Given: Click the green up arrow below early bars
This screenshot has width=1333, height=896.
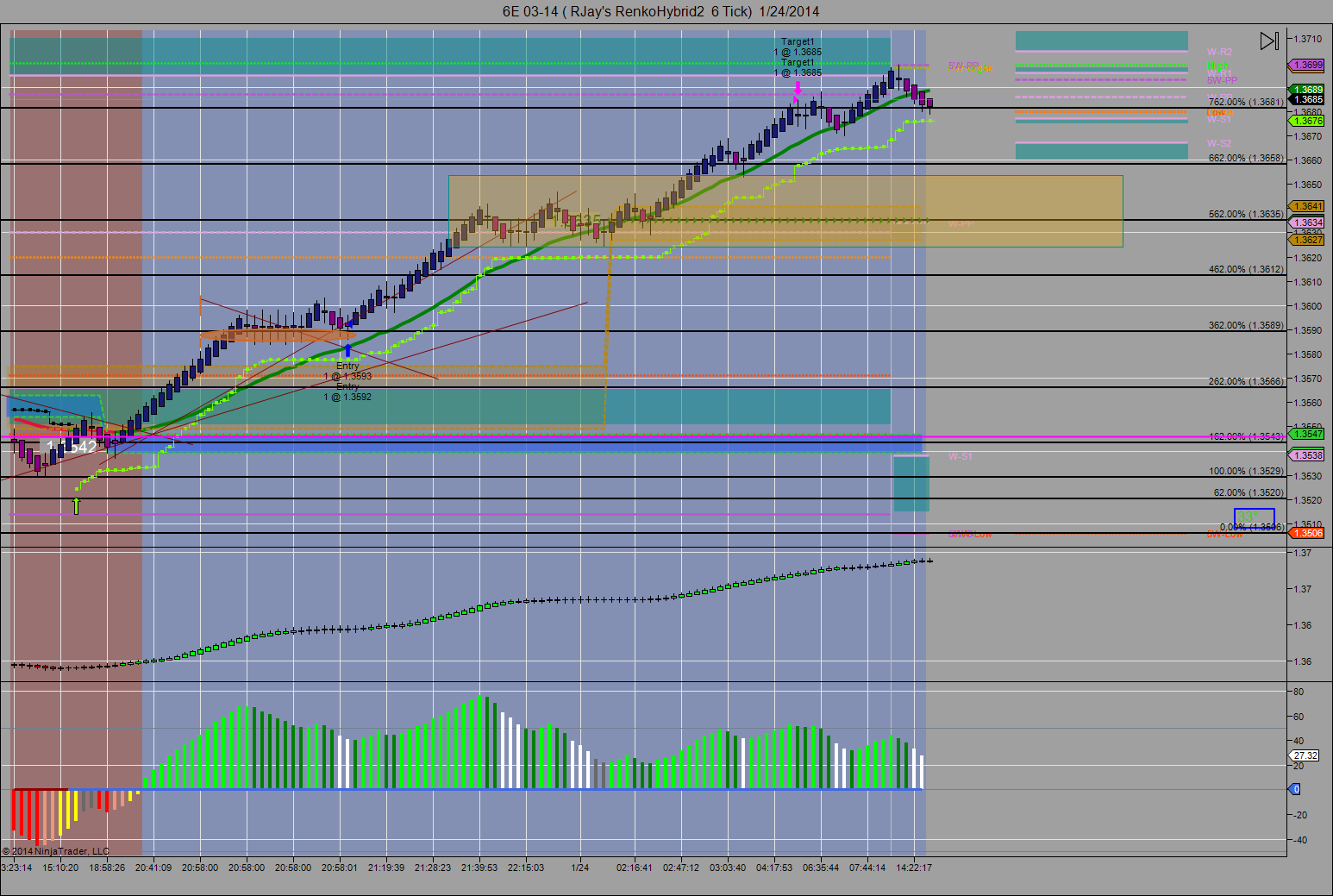Looking at the screenshot, I should click(76, 505).
